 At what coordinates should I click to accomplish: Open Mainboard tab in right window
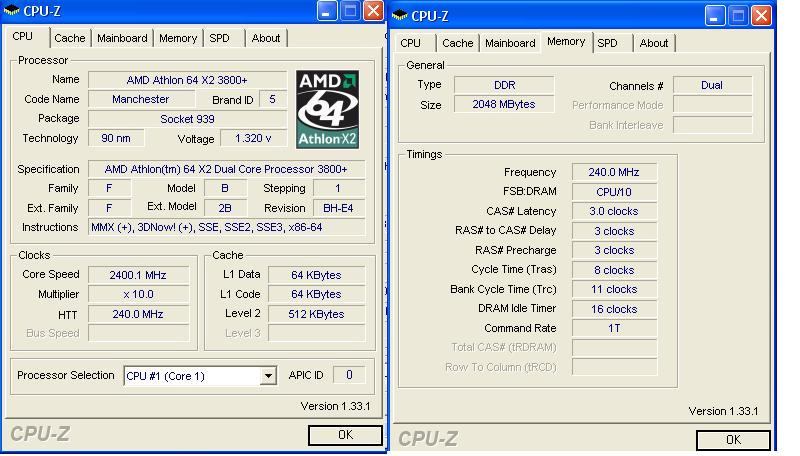pyautogui.click(x=510, y=43)
